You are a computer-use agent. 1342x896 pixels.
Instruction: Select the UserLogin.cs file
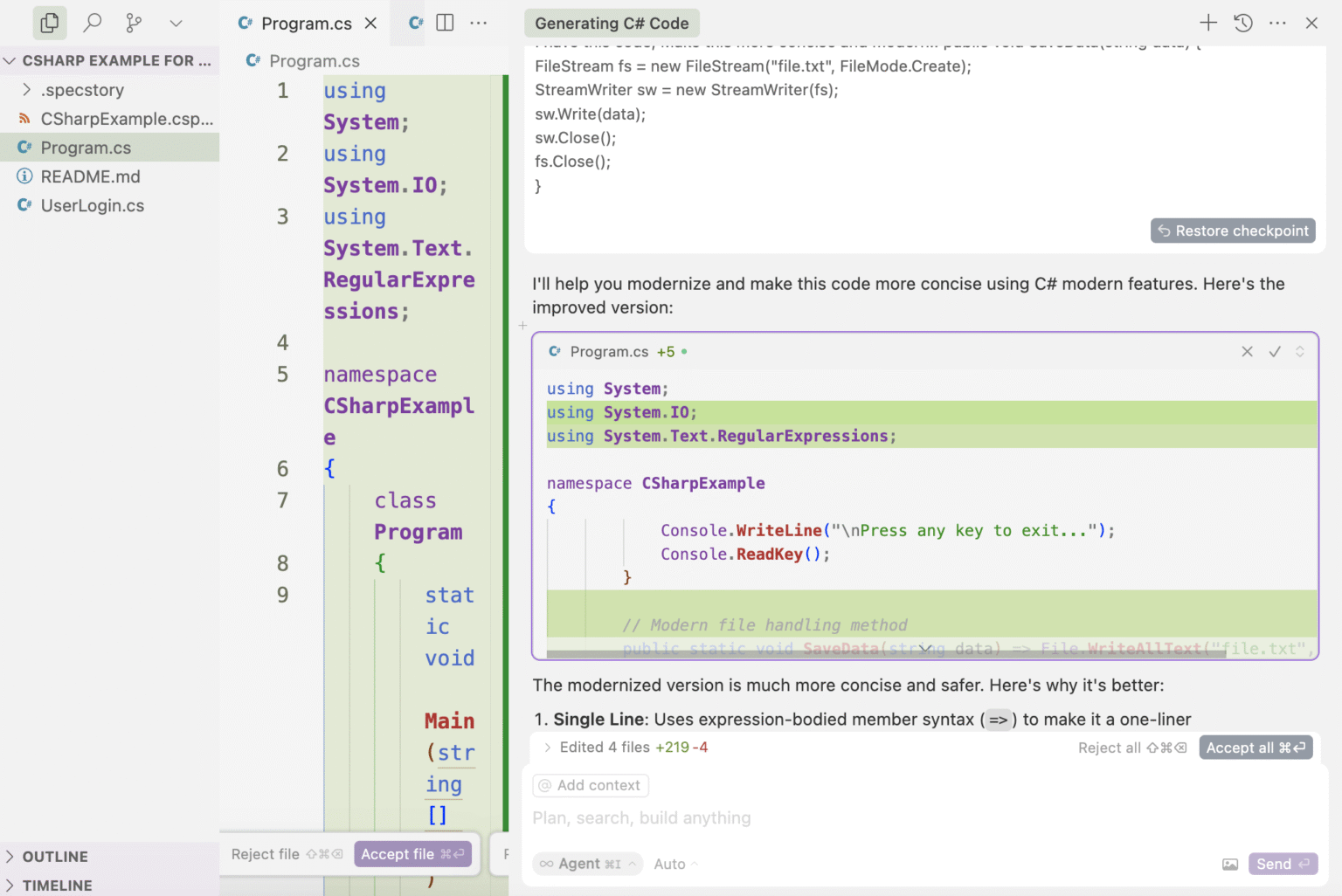click(x=92, y=205)
